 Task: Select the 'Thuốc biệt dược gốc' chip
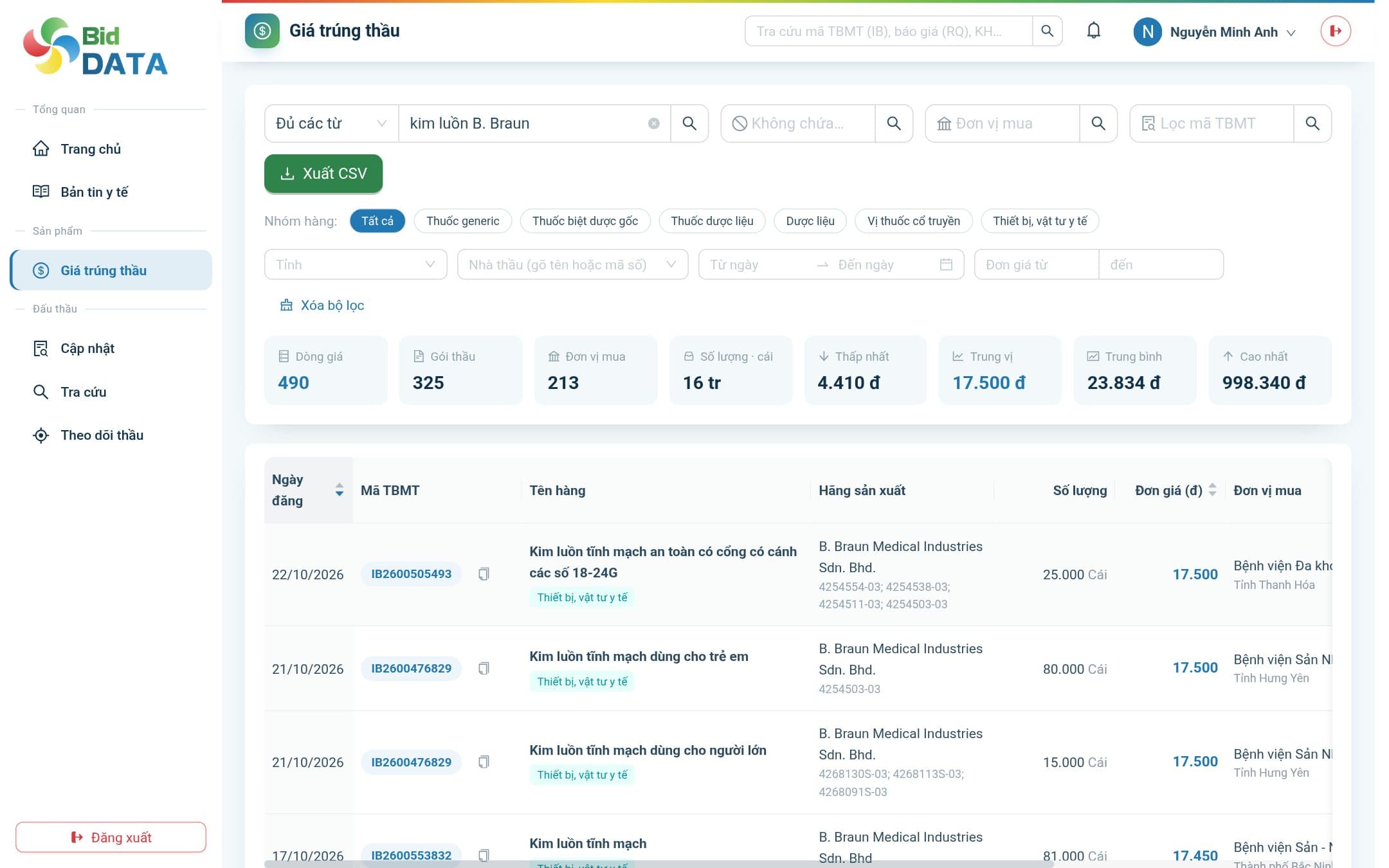585,221
